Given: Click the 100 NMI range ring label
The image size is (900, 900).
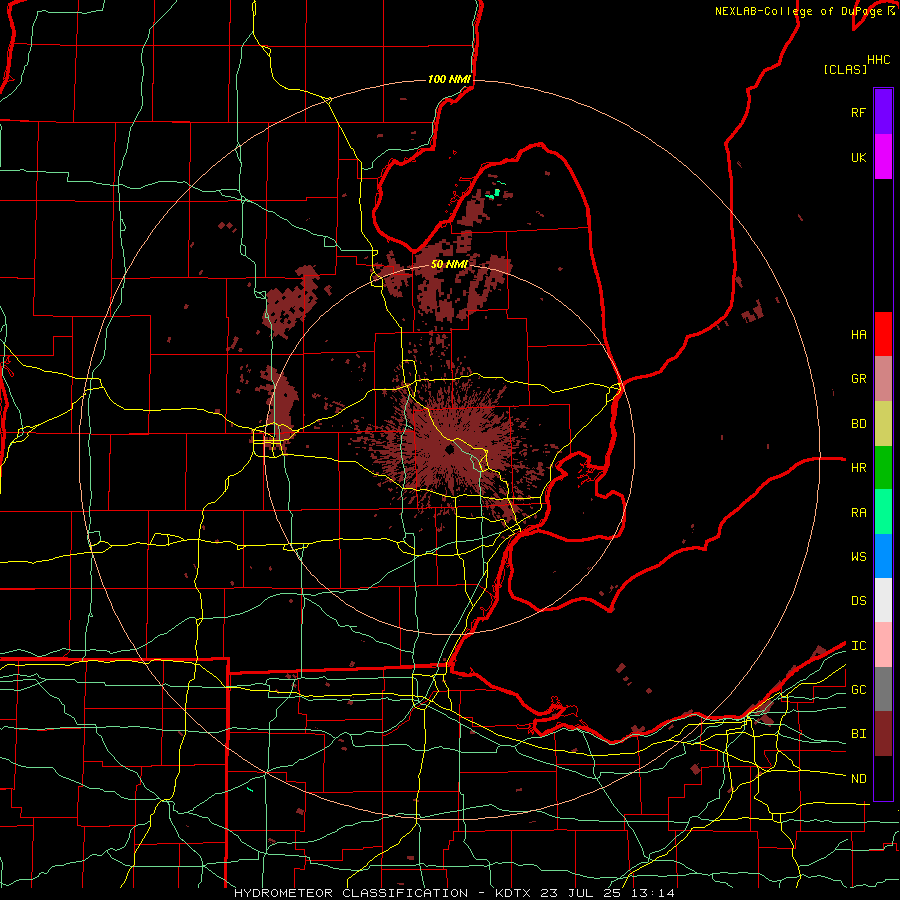Looking at the screenshot, I should (x=449, y=79).
